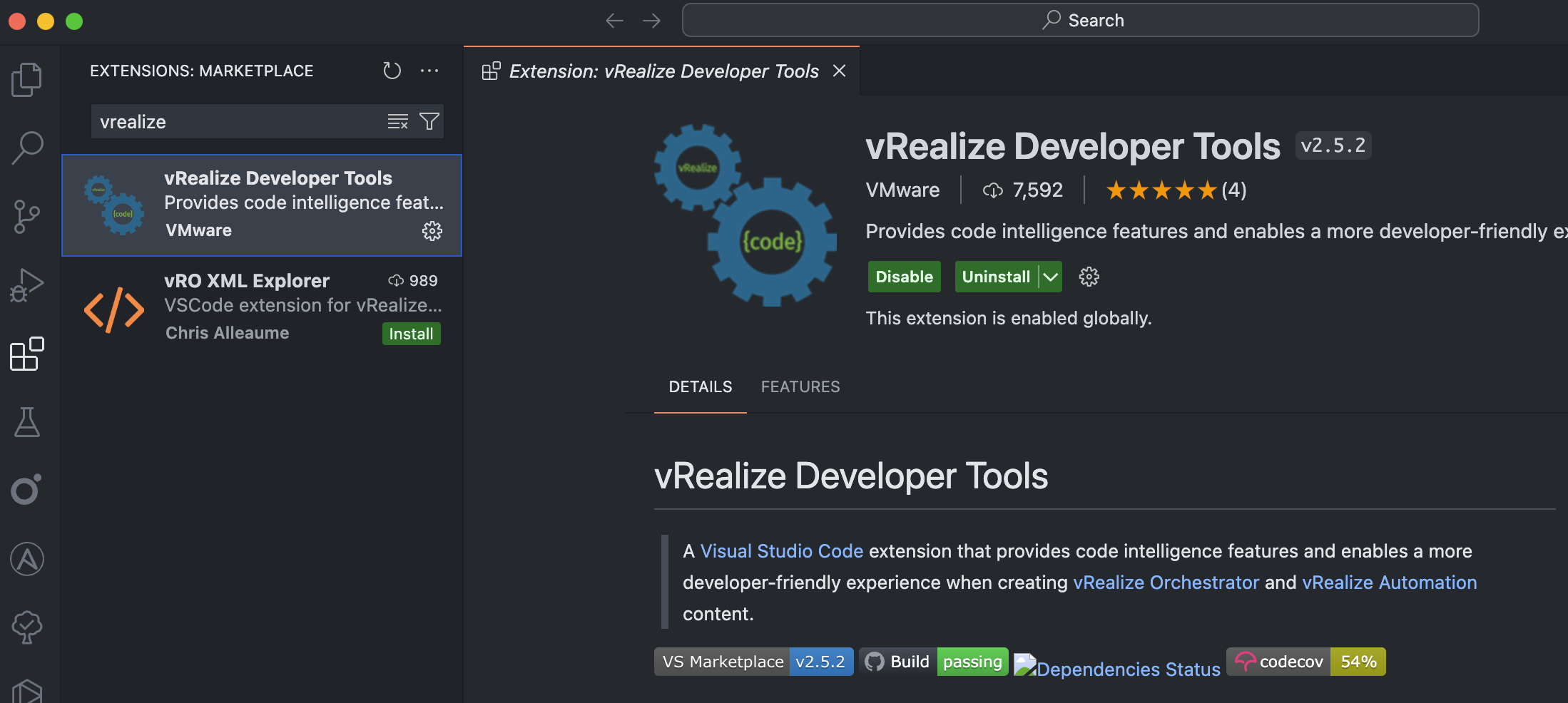Open the circular orbit icon view in activity bar
Screen dimensions: 1568x703
(27, 490)
